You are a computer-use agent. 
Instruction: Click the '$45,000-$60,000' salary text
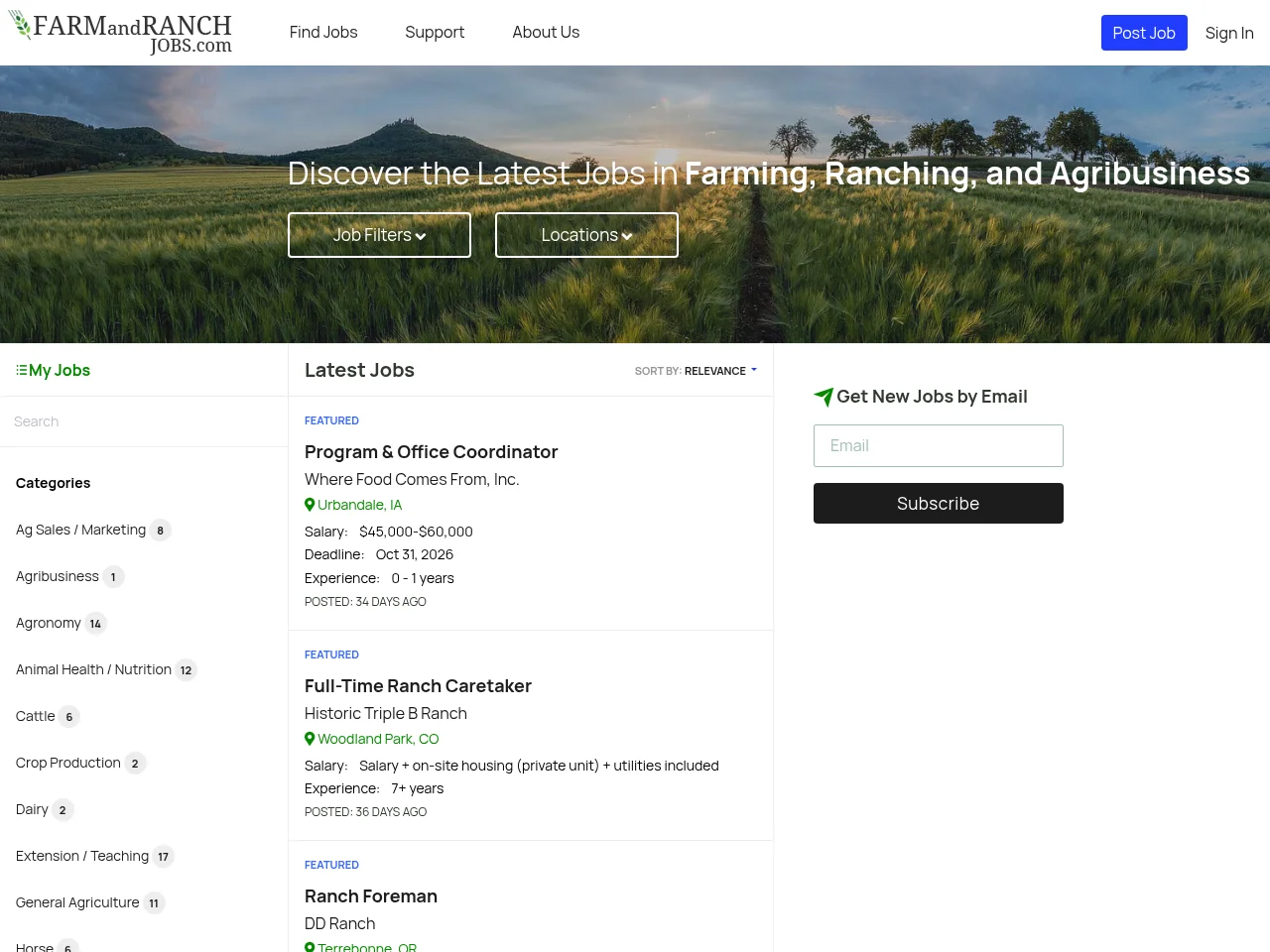tap(416, 532)
